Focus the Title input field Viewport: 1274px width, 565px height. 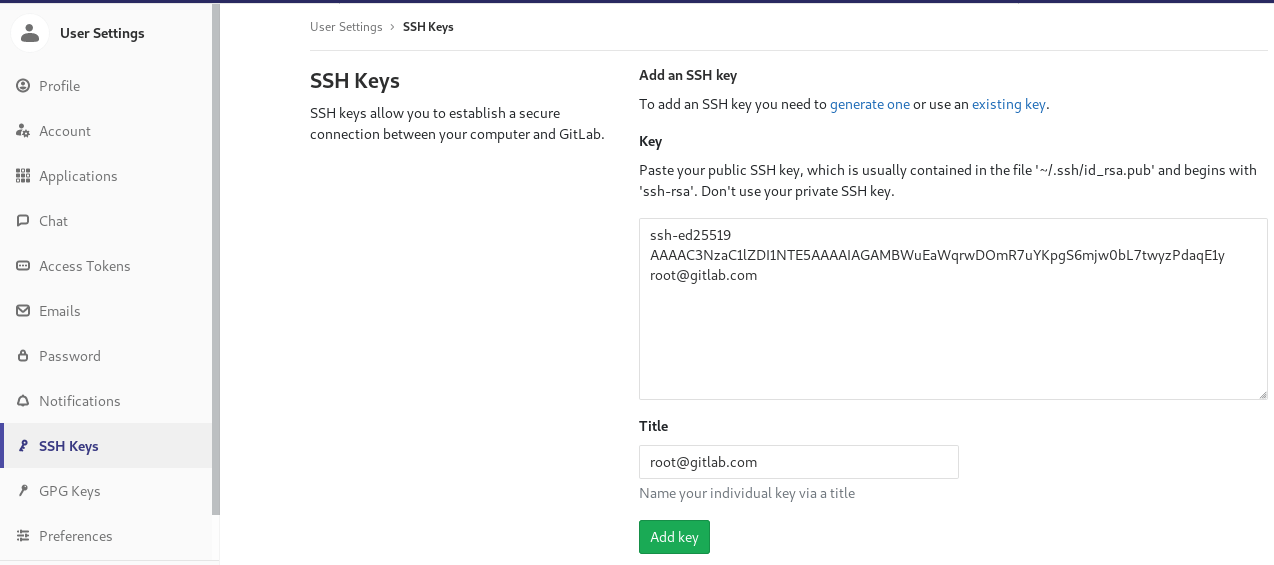(x=798, y=462)
